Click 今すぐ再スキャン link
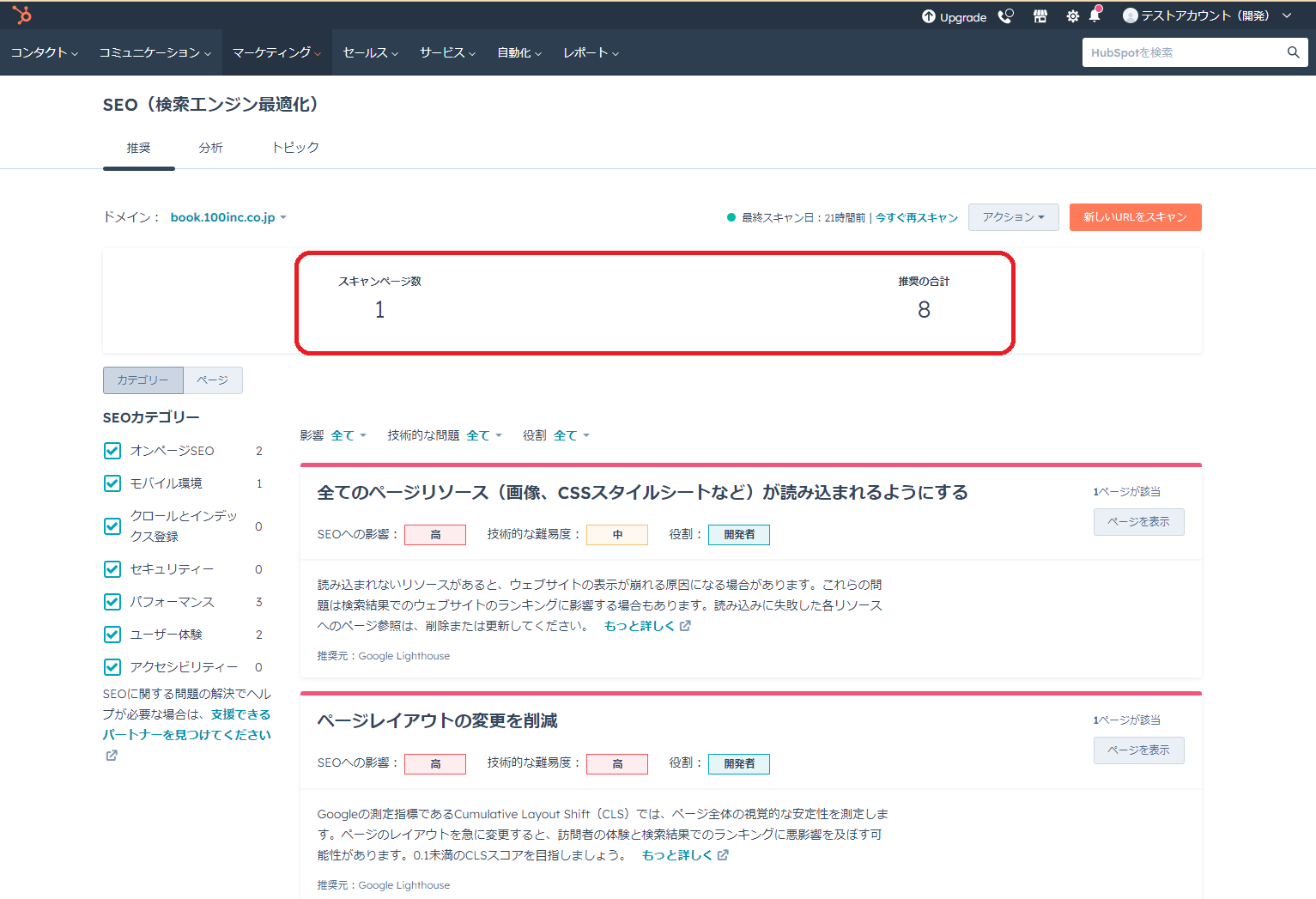Viewport: 1316px width, 899px height. (x=917, y=218)
